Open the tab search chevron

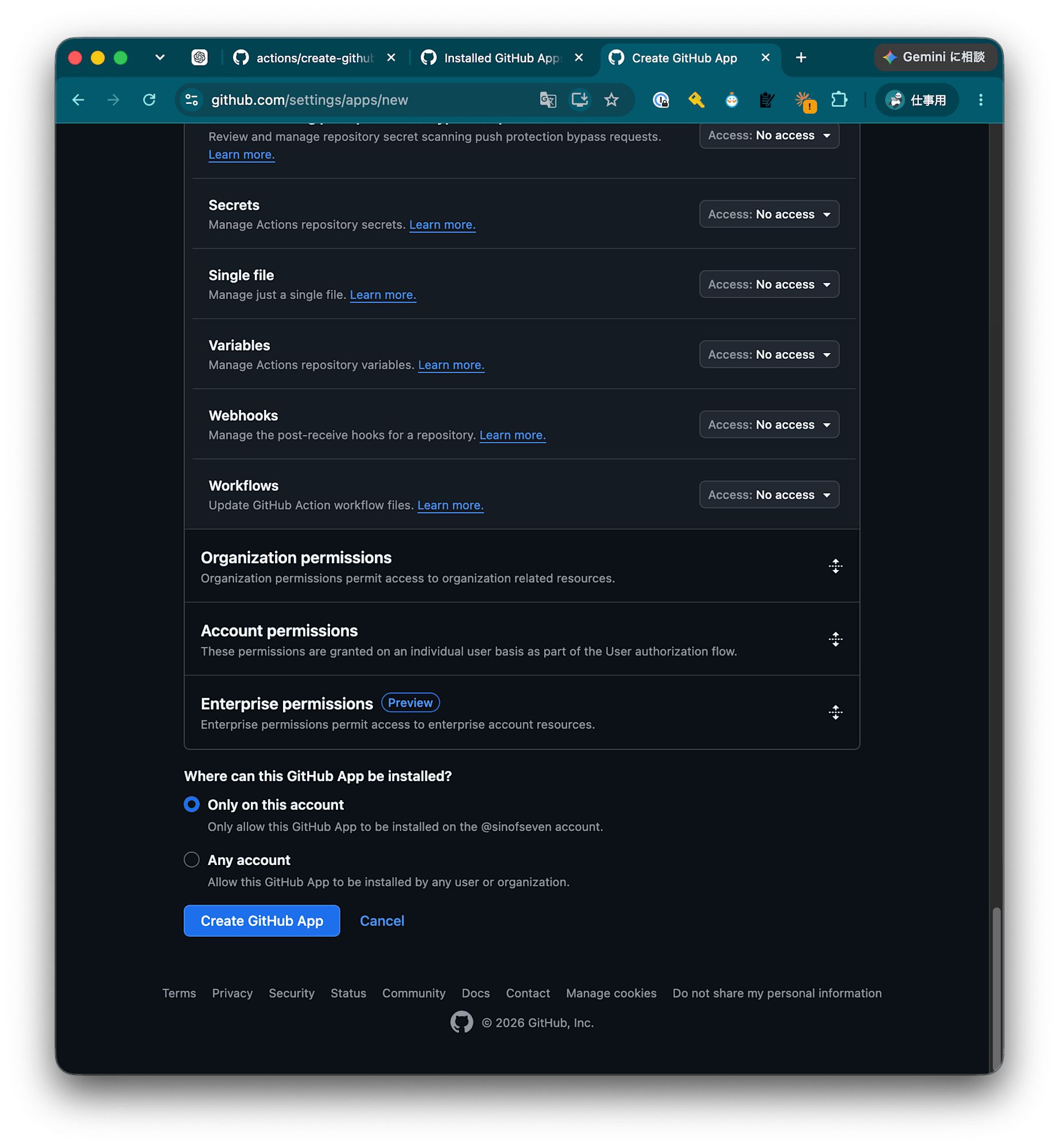click(x=160, y=57)
